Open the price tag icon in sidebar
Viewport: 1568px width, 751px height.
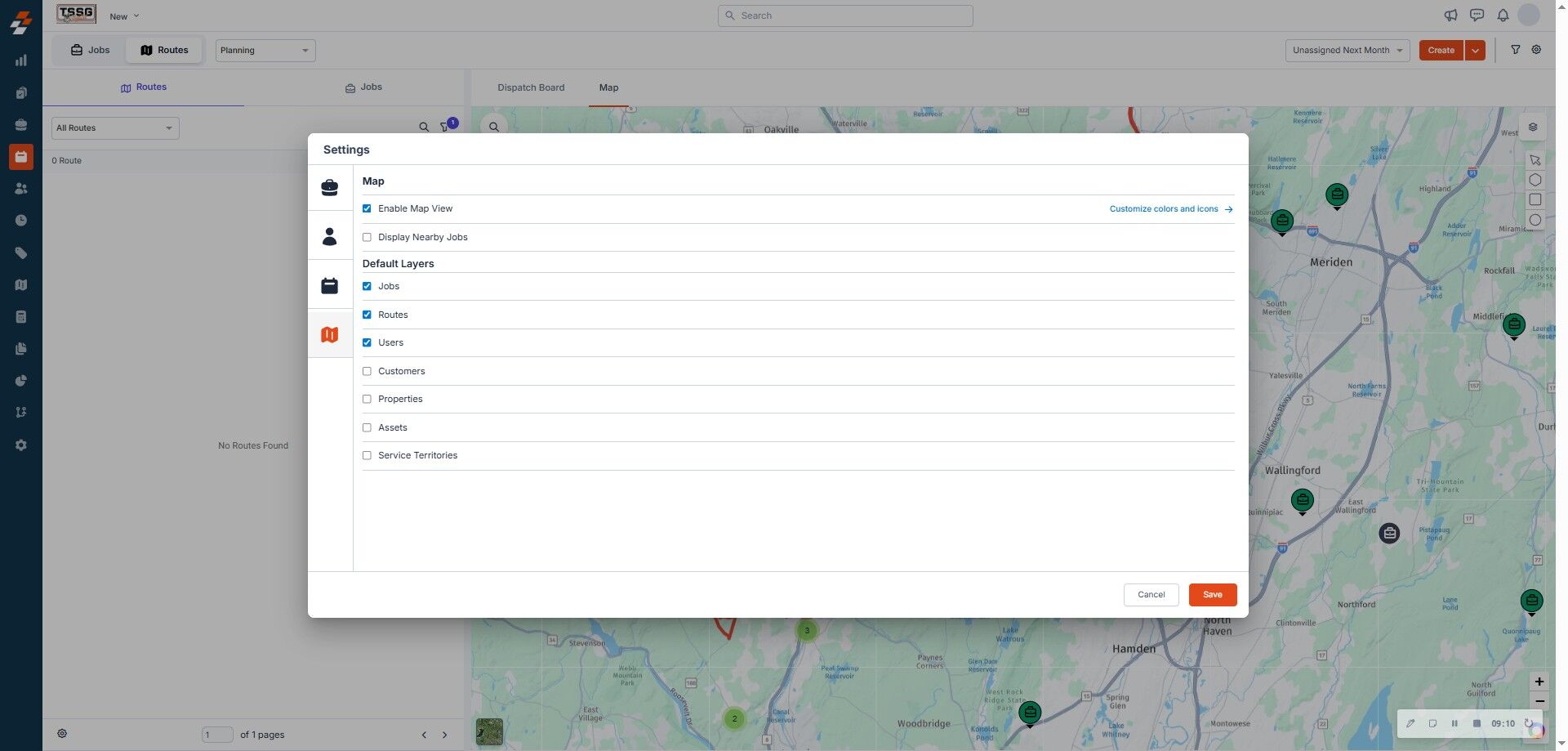coord(21,253)
